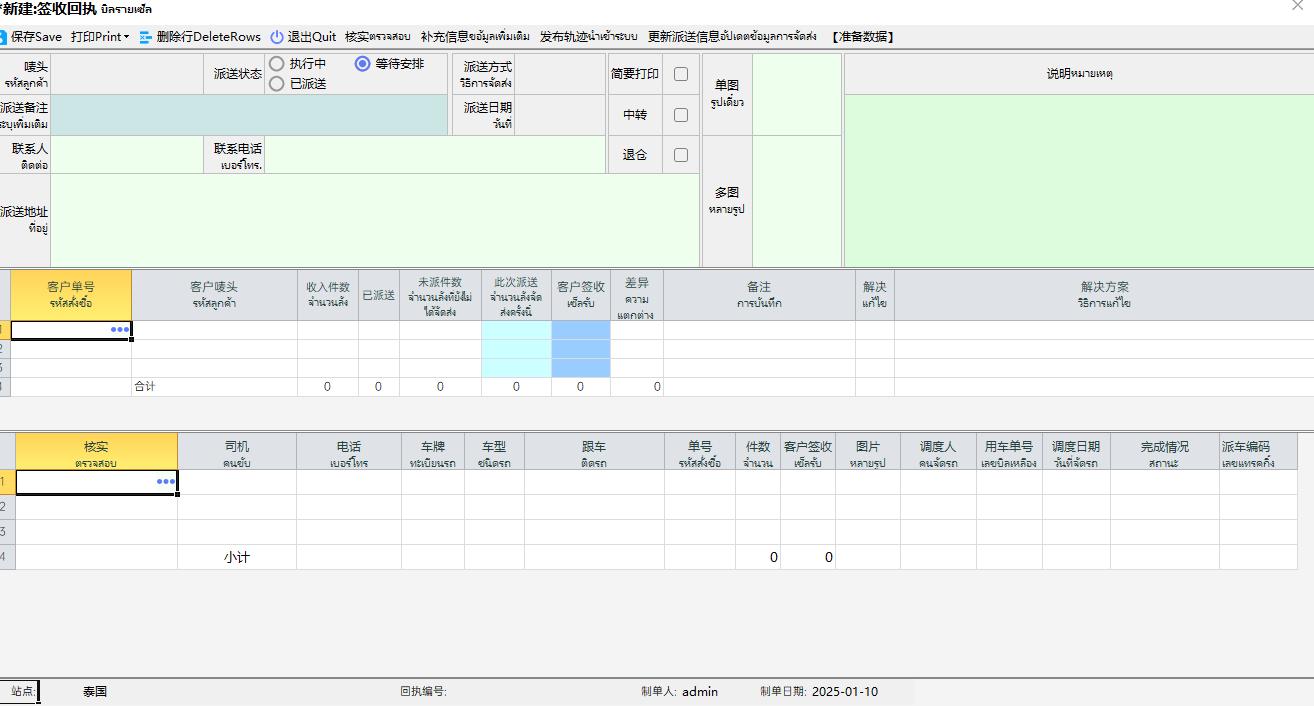Click the 未派件数 column header
The image size is (1314, 706).
[x=440, y=294]
